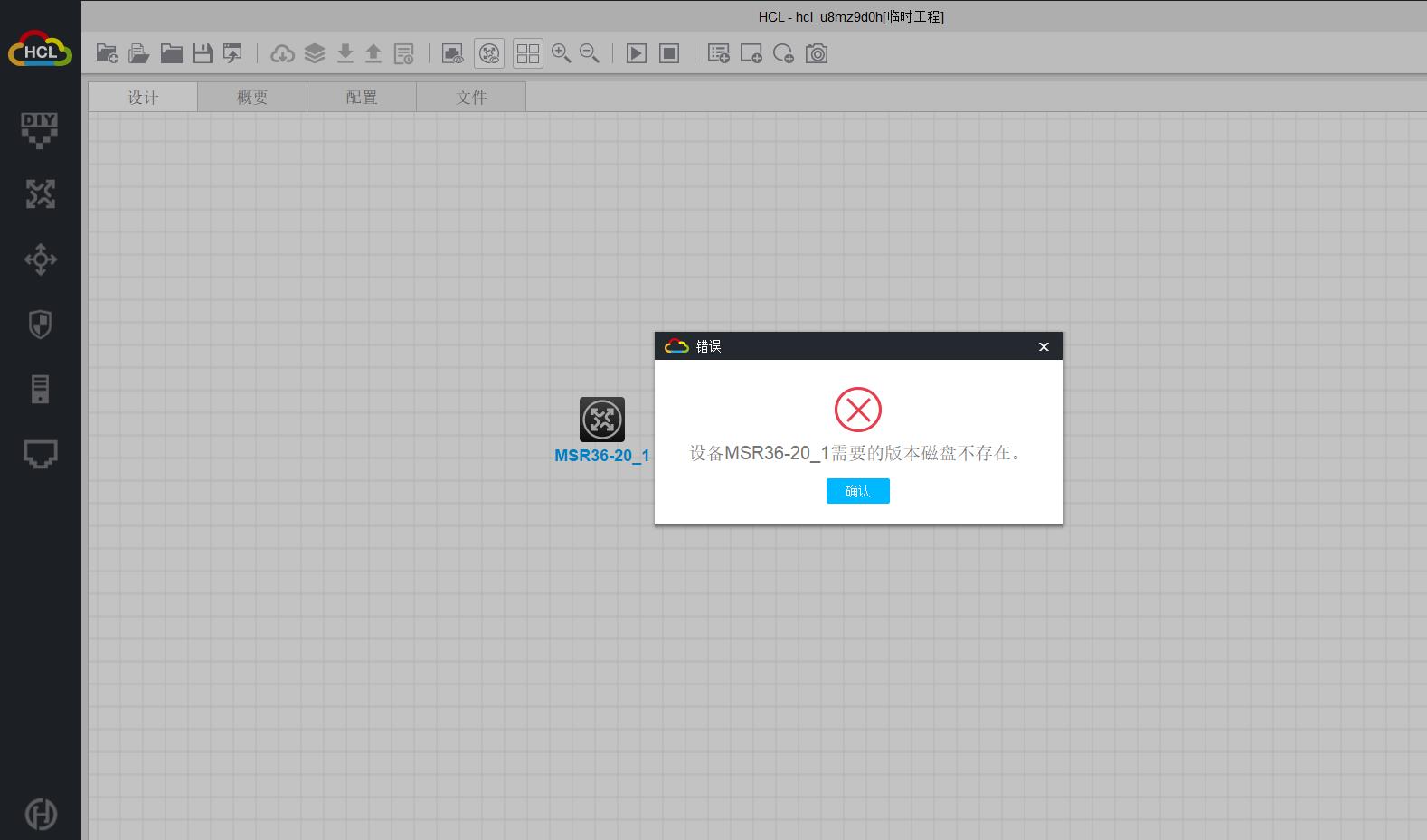Click the download arrow toolbar icon
Image resolution: width=1427 pixels, height=840 pixels.
click(345, 54)
